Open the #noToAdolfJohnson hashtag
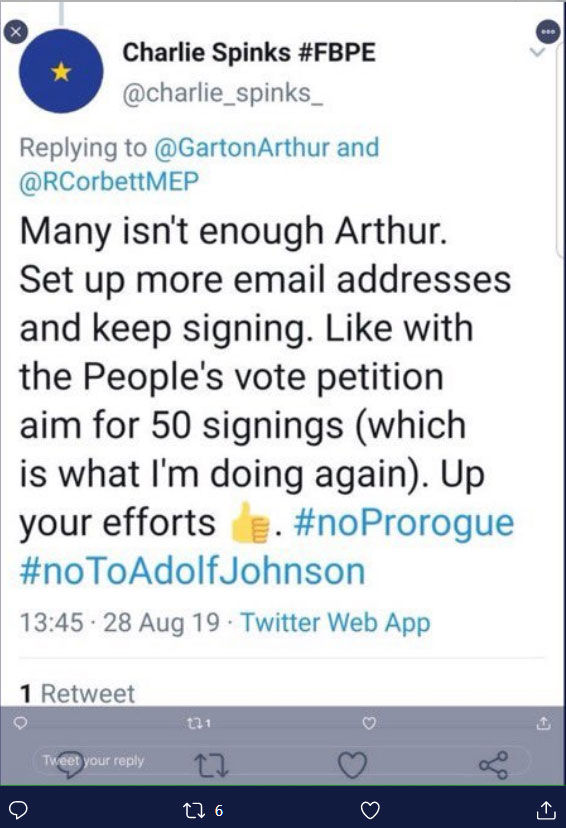The image size is (566, 828). click(x=193, y=571)
